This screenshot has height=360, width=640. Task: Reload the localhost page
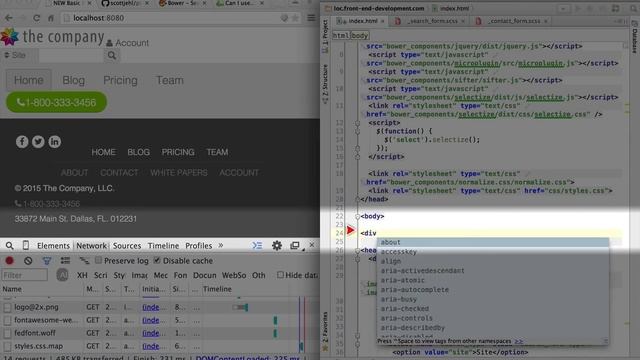[36, 18]
